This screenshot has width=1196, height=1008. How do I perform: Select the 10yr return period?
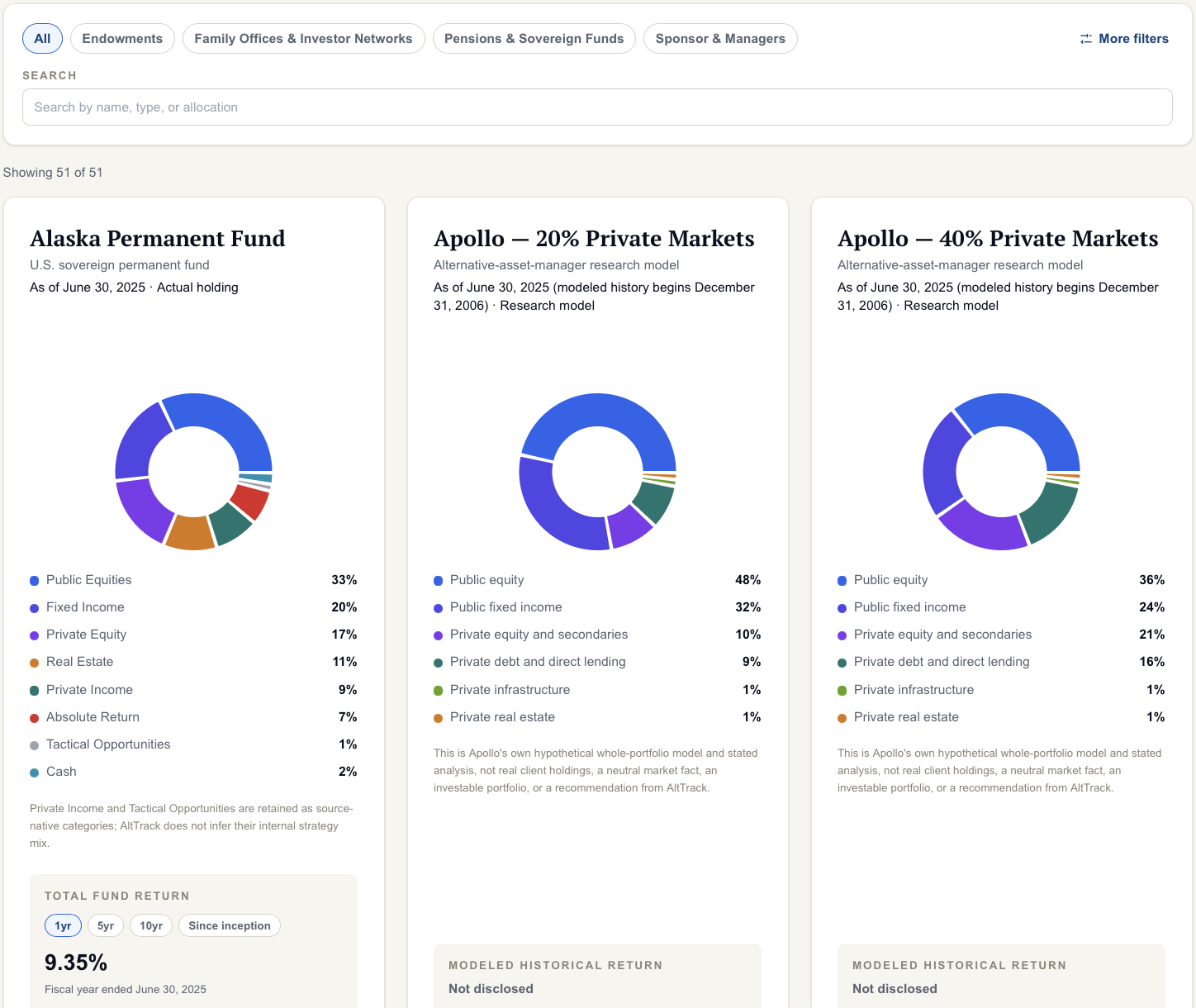tap(151, 925)
